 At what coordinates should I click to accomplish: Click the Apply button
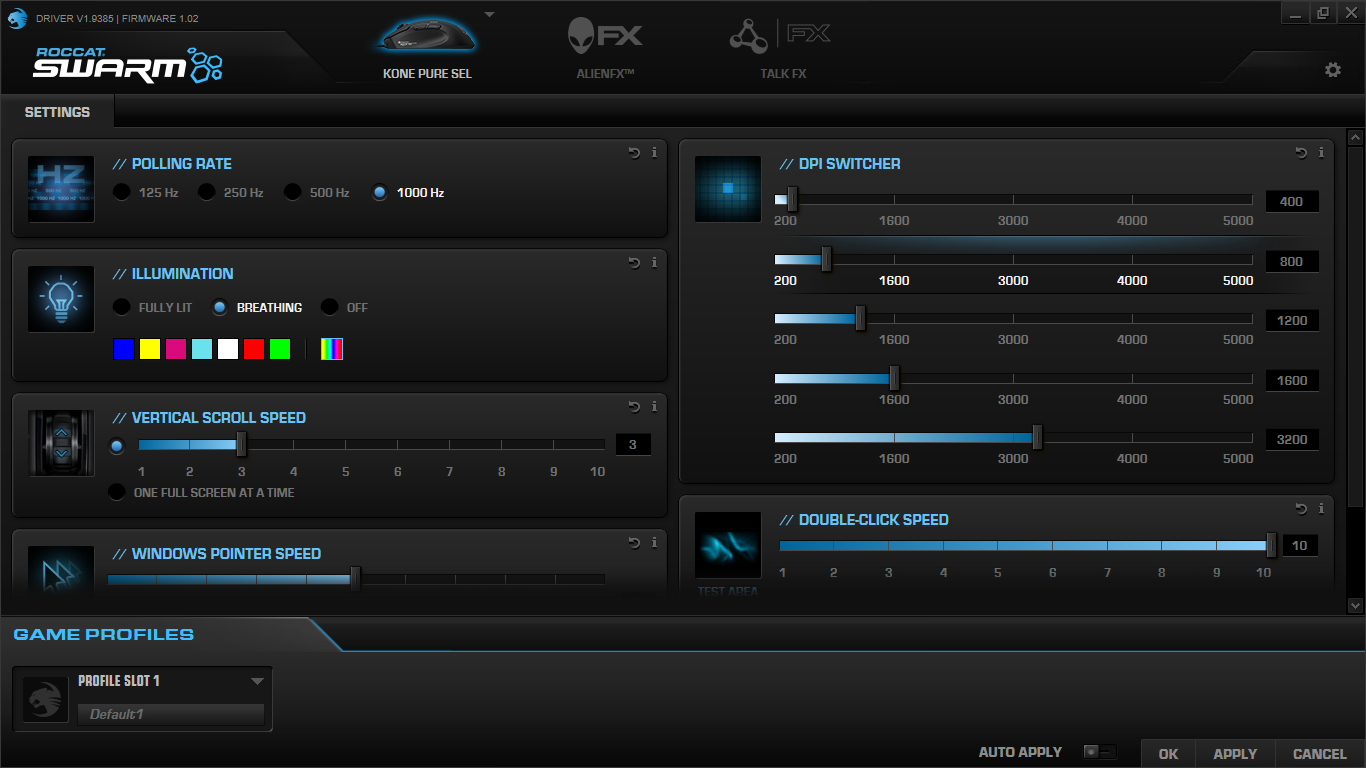click(1235, 754)
